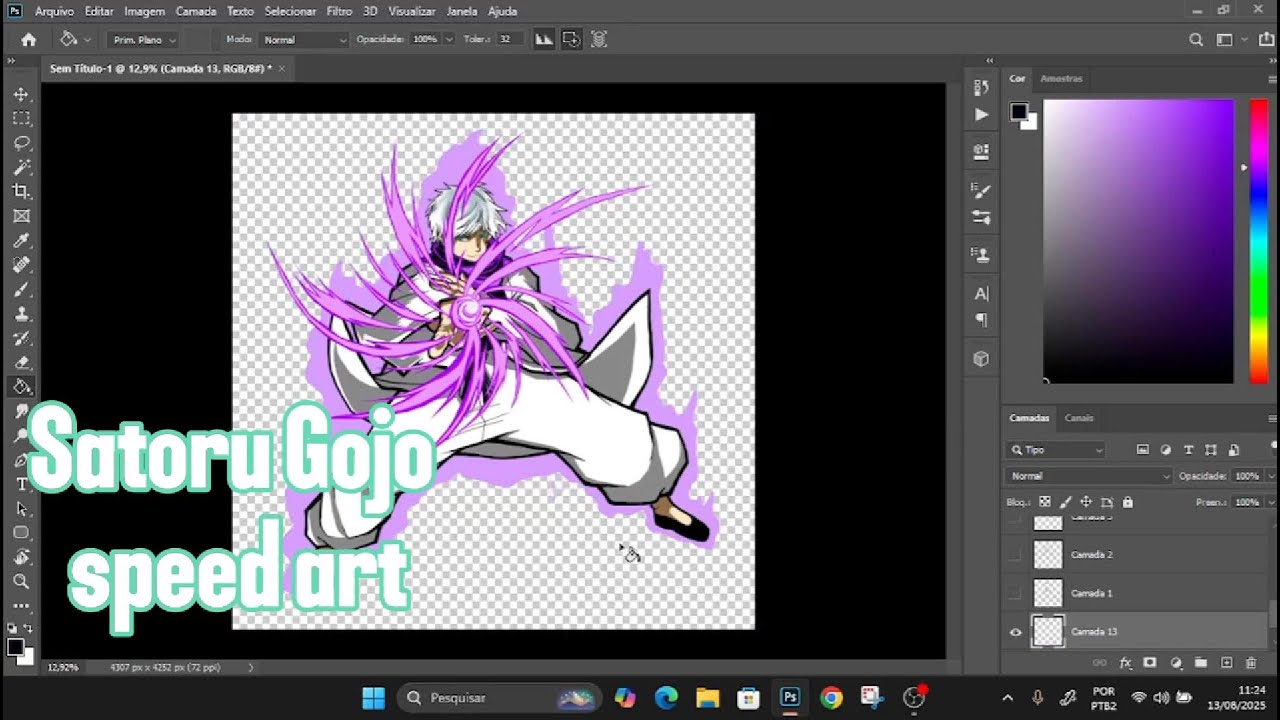Select the Frame tool
Image resolution: width=1280 pixels, height=720 pixels.
[x=21, y=216]
